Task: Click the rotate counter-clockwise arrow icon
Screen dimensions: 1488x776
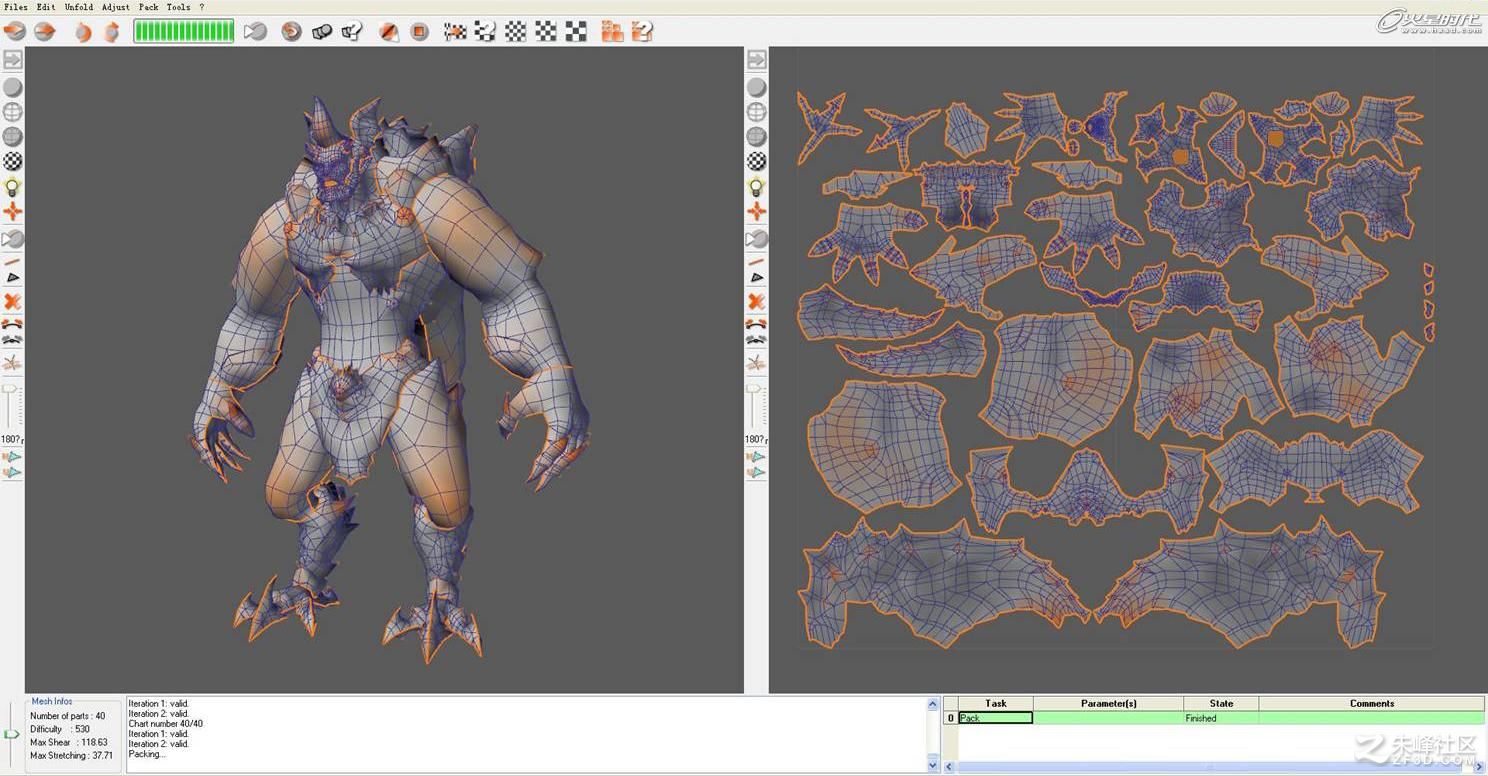Action: click(x=83, y=32)
